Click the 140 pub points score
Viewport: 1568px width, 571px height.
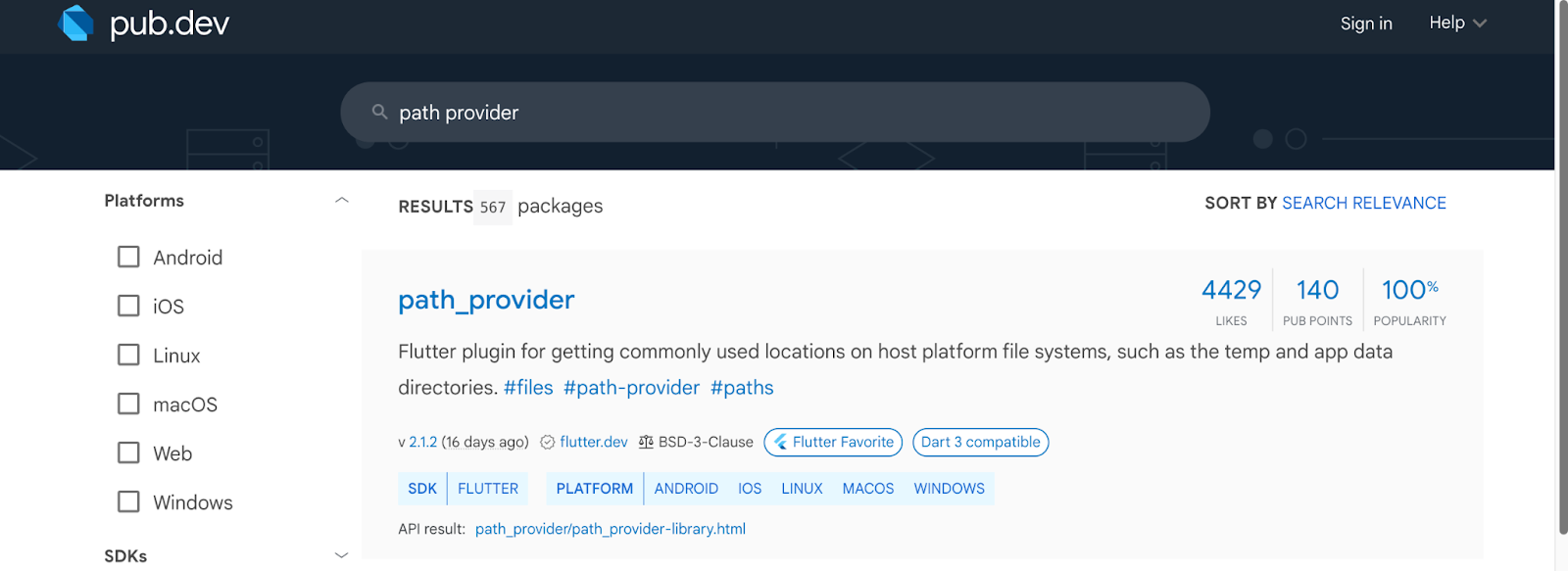(x=1317, y=300)
